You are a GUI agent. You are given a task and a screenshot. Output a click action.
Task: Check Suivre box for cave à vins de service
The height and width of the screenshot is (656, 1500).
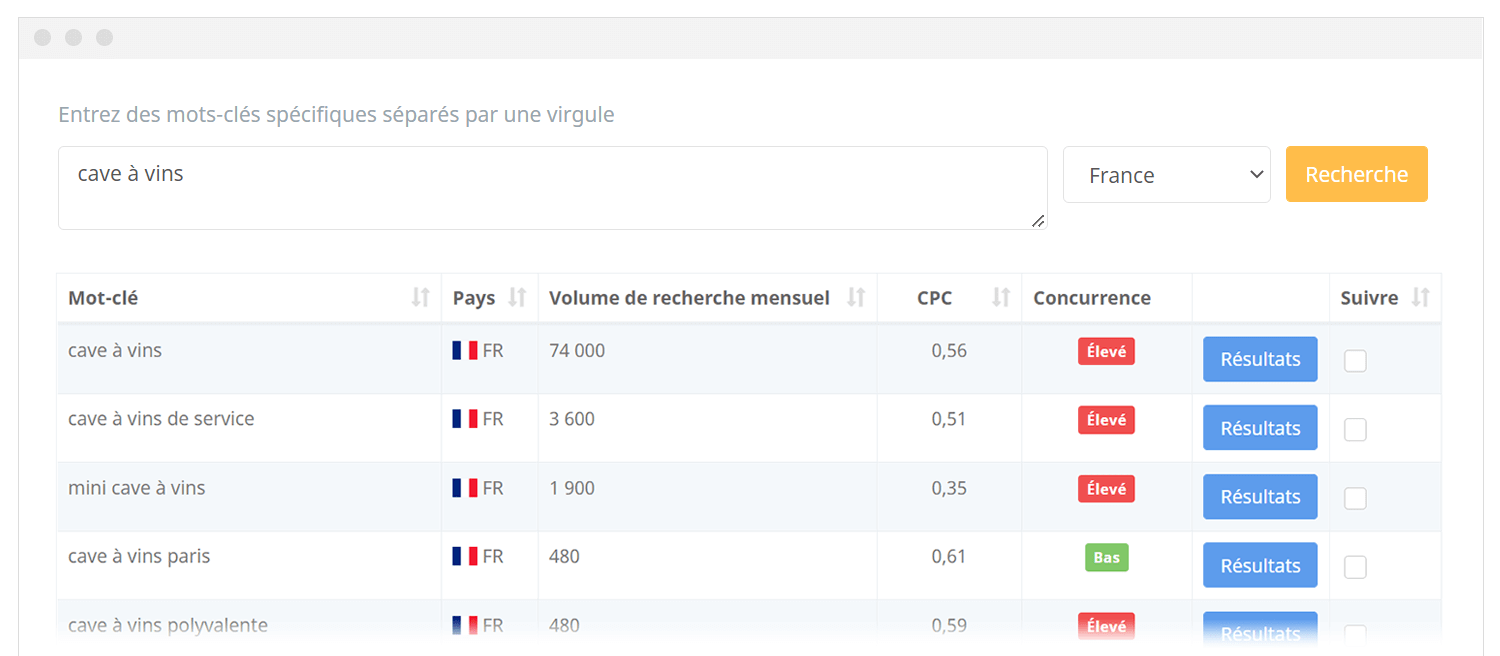pyautogui.click(x=1355, y=430)
